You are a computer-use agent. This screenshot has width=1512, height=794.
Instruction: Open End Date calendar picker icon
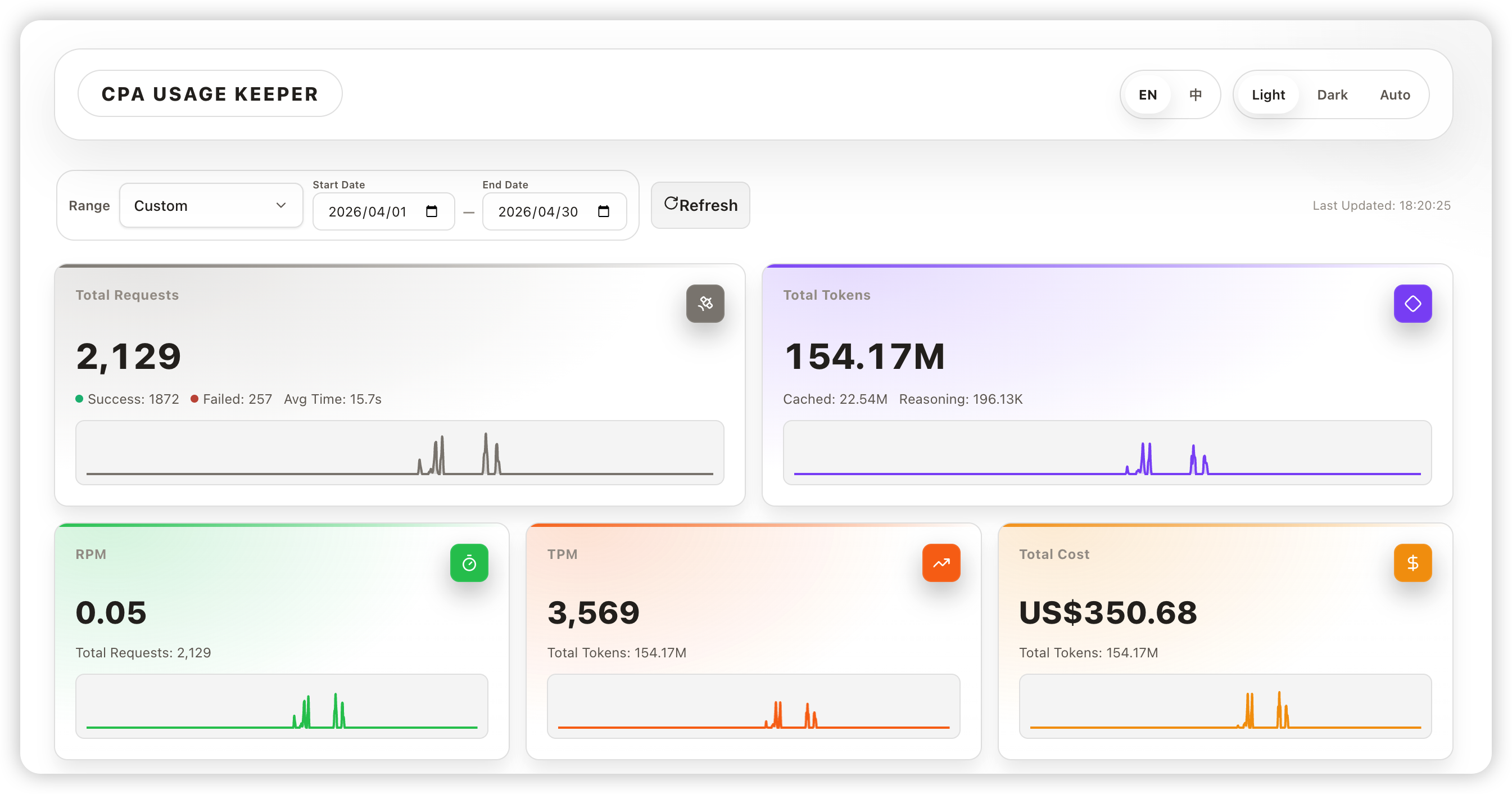(x=603, y=211)
